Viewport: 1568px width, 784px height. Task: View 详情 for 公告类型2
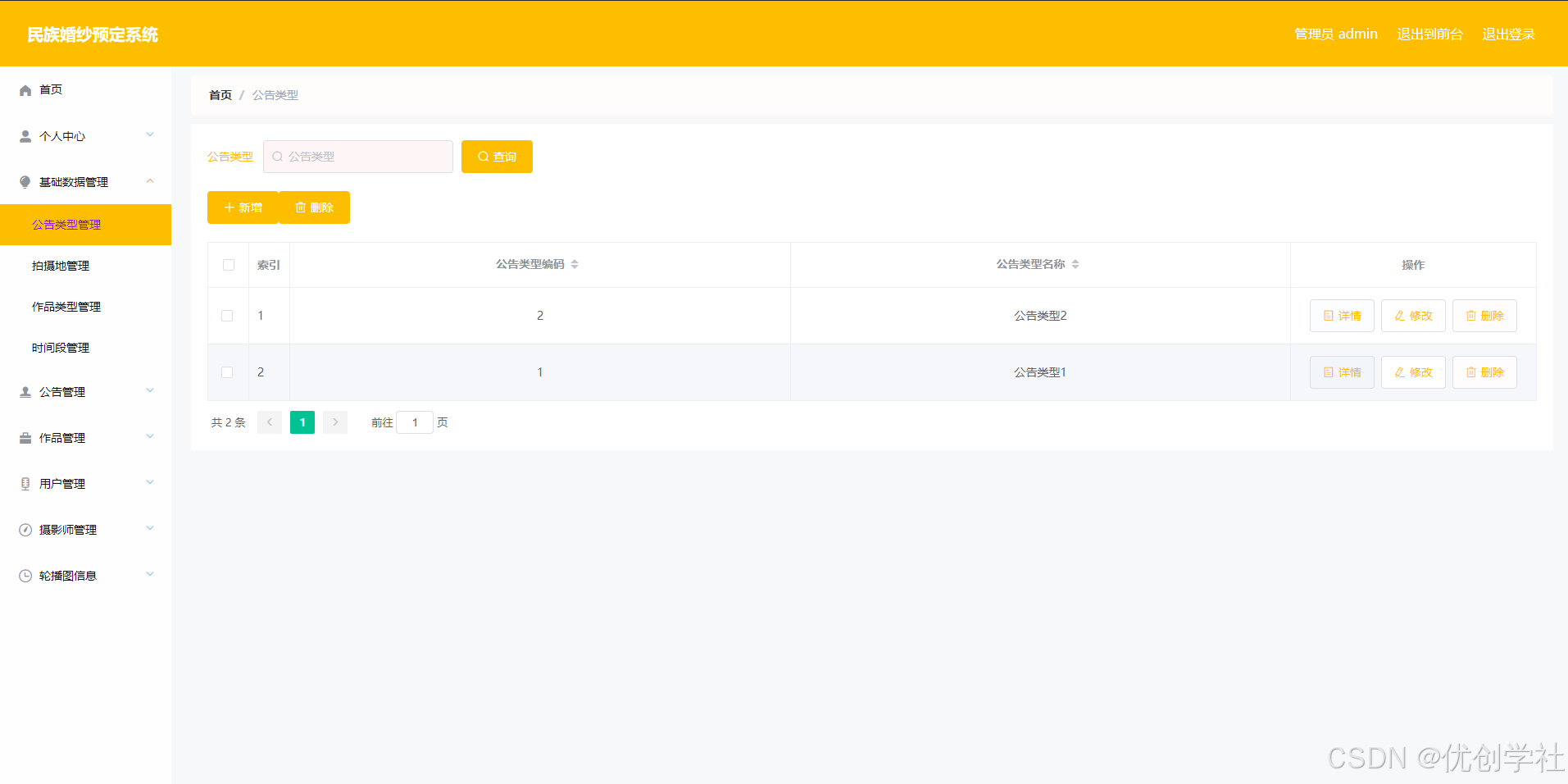click(1342, 316)
